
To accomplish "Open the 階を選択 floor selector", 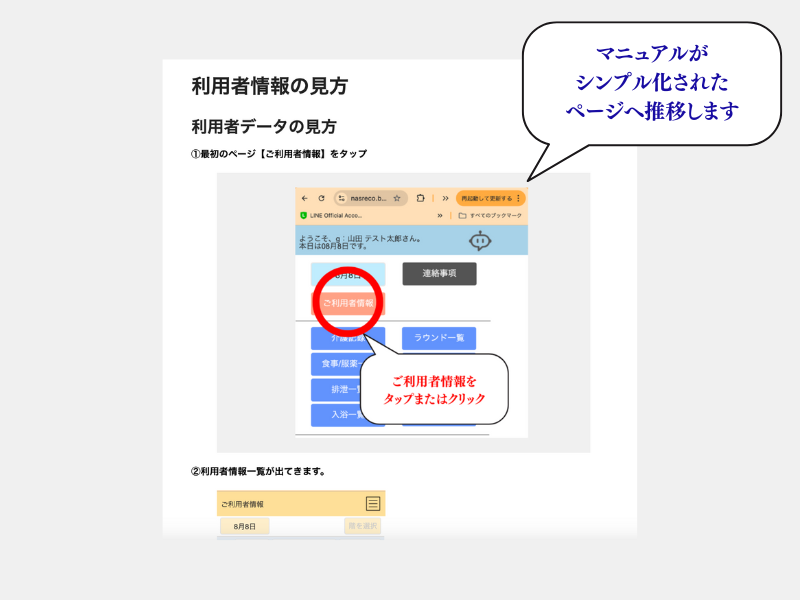I will coord(362,526).
